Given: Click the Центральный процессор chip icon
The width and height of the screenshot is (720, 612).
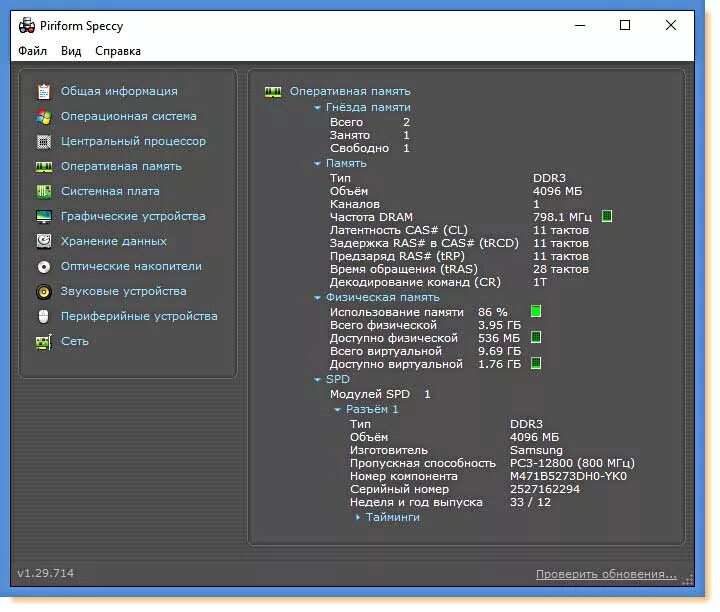Looking at the screenshot, I should click(x=44, y=142).
